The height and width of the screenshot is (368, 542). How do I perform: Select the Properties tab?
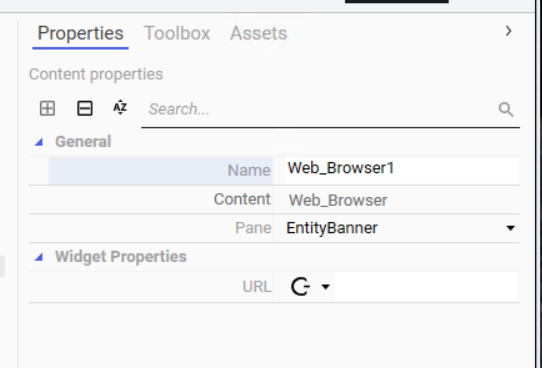(80, 33)
